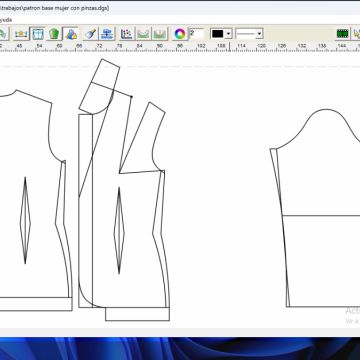
Task: Click the first green curve graph icon
Action: 143,34
